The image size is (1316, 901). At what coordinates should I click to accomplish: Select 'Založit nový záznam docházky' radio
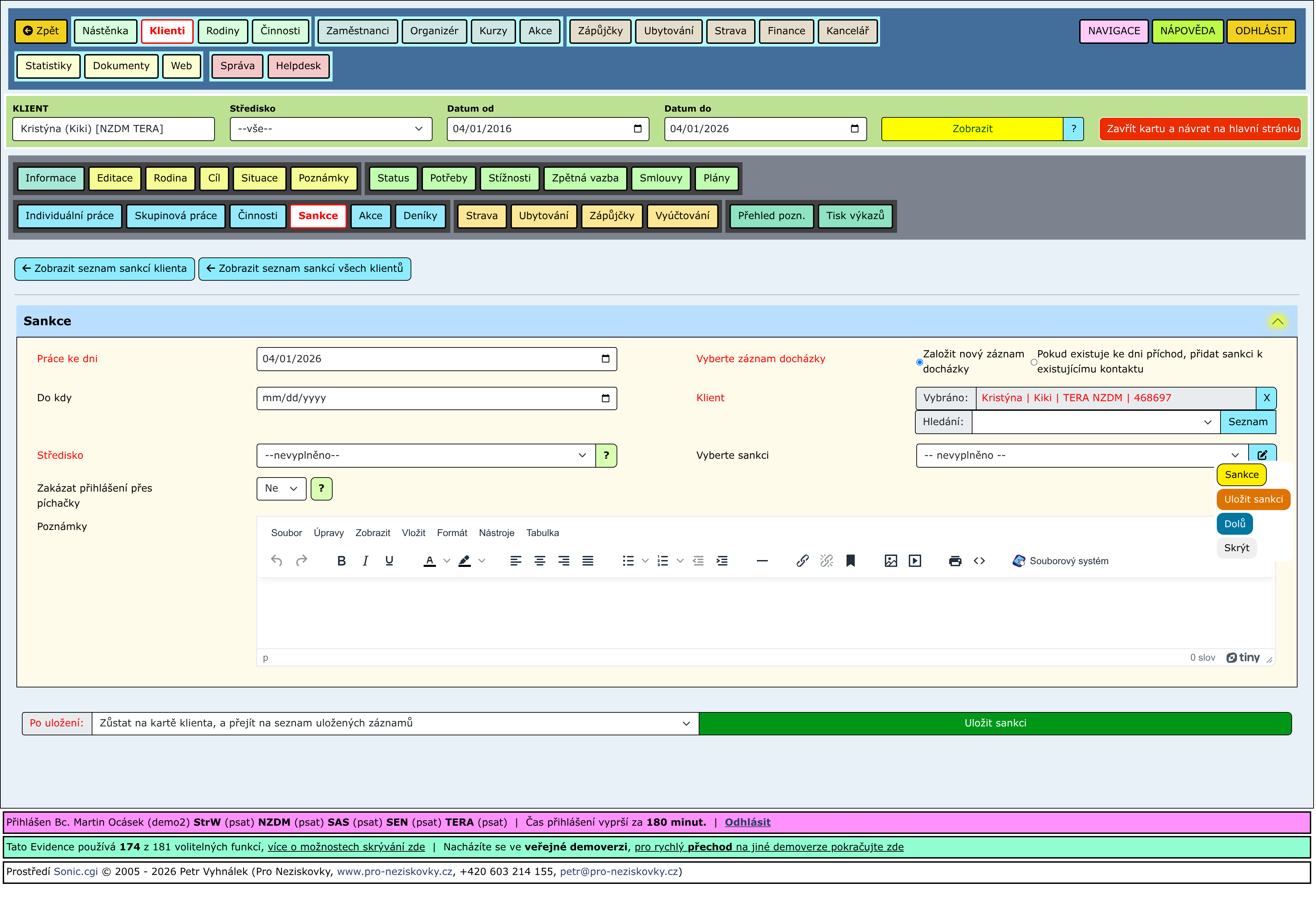point(919,362)
